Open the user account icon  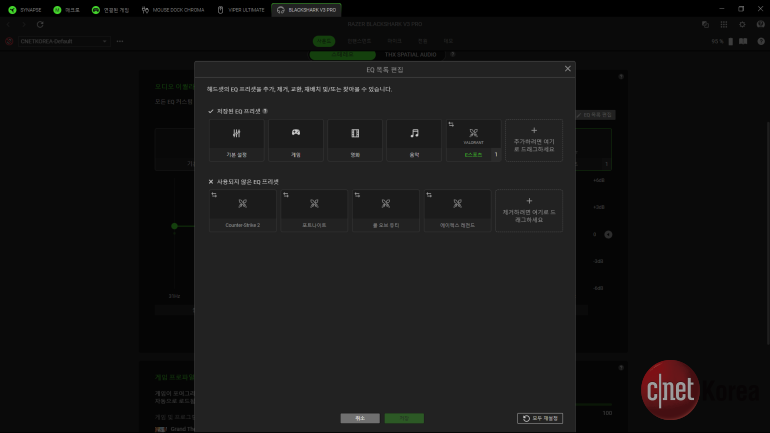761,24
